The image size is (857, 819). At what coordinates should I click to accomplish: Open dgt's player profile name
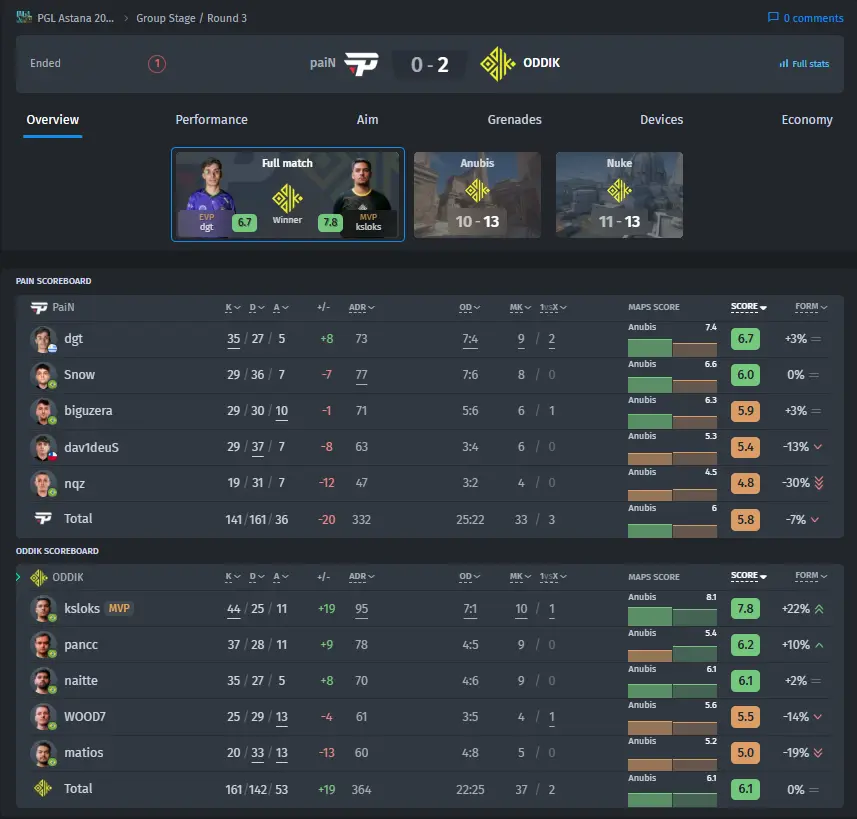click(x=73, y=339)
